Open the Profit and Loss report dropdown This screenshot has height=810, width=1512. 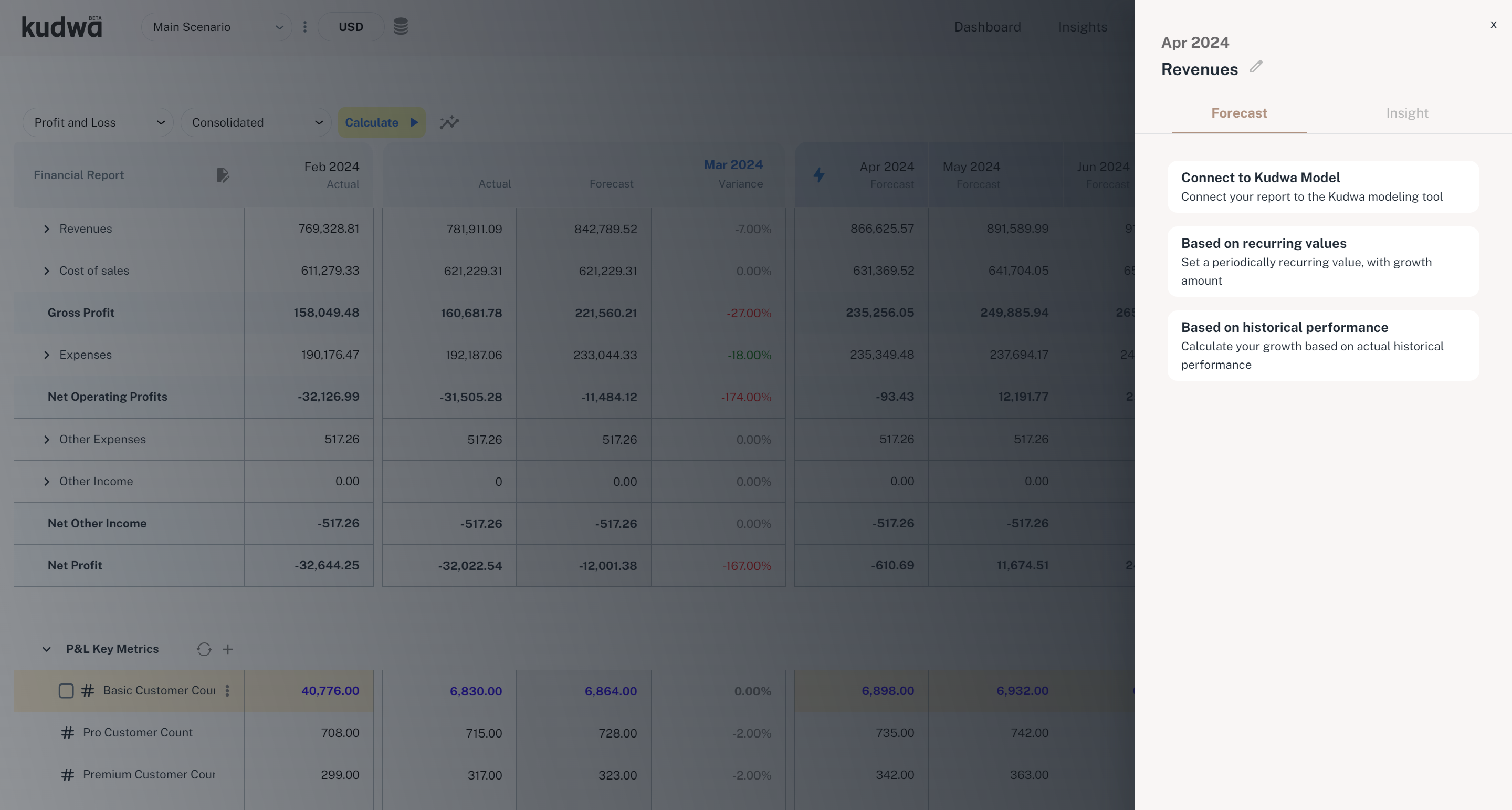point(98,122)
